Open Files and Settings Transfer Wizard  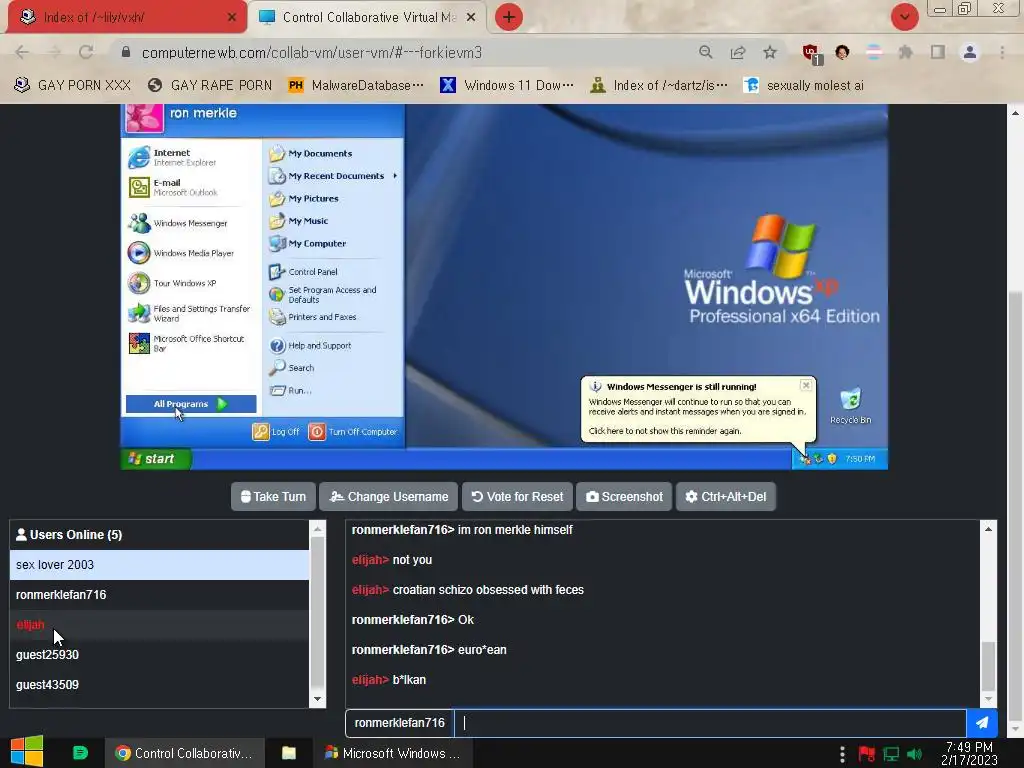pyautogui.click(x=189, y=313)
